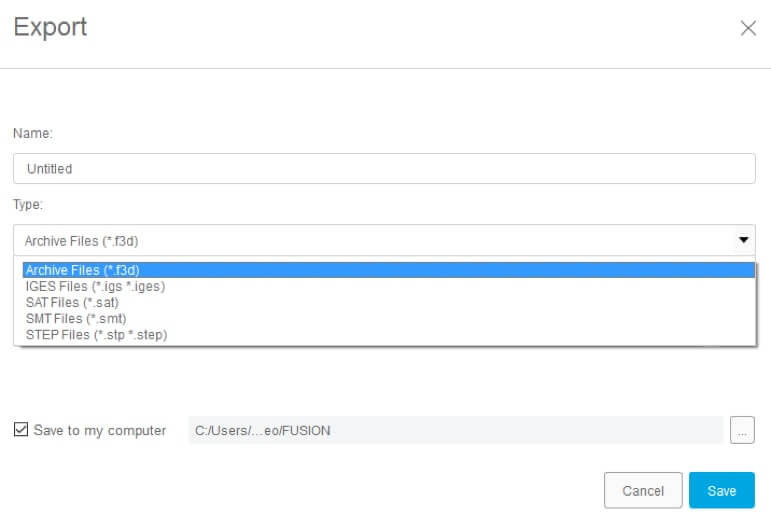Select Archive Files (*.f3d) from the list
Image resolution: width=771 pixels, height=529 pixels.
[388, 270]
